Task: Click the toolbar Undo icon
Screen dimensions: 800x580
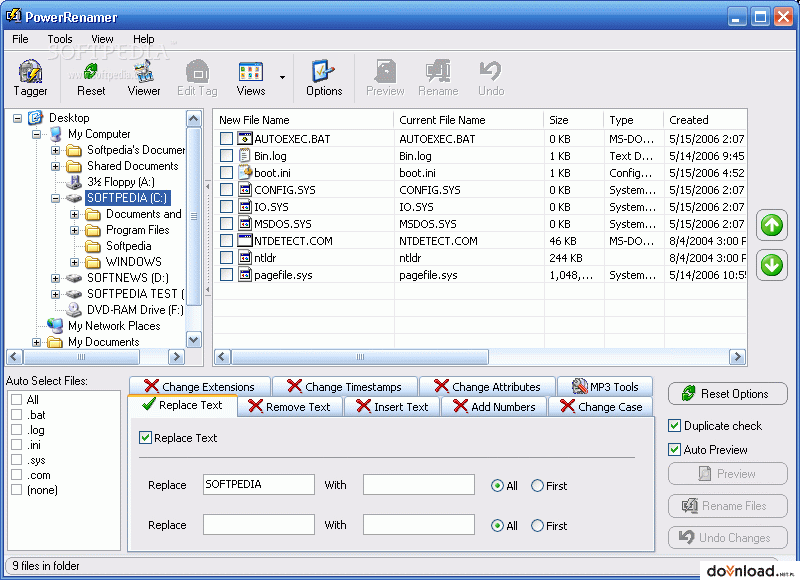Action: coord(491,78)
